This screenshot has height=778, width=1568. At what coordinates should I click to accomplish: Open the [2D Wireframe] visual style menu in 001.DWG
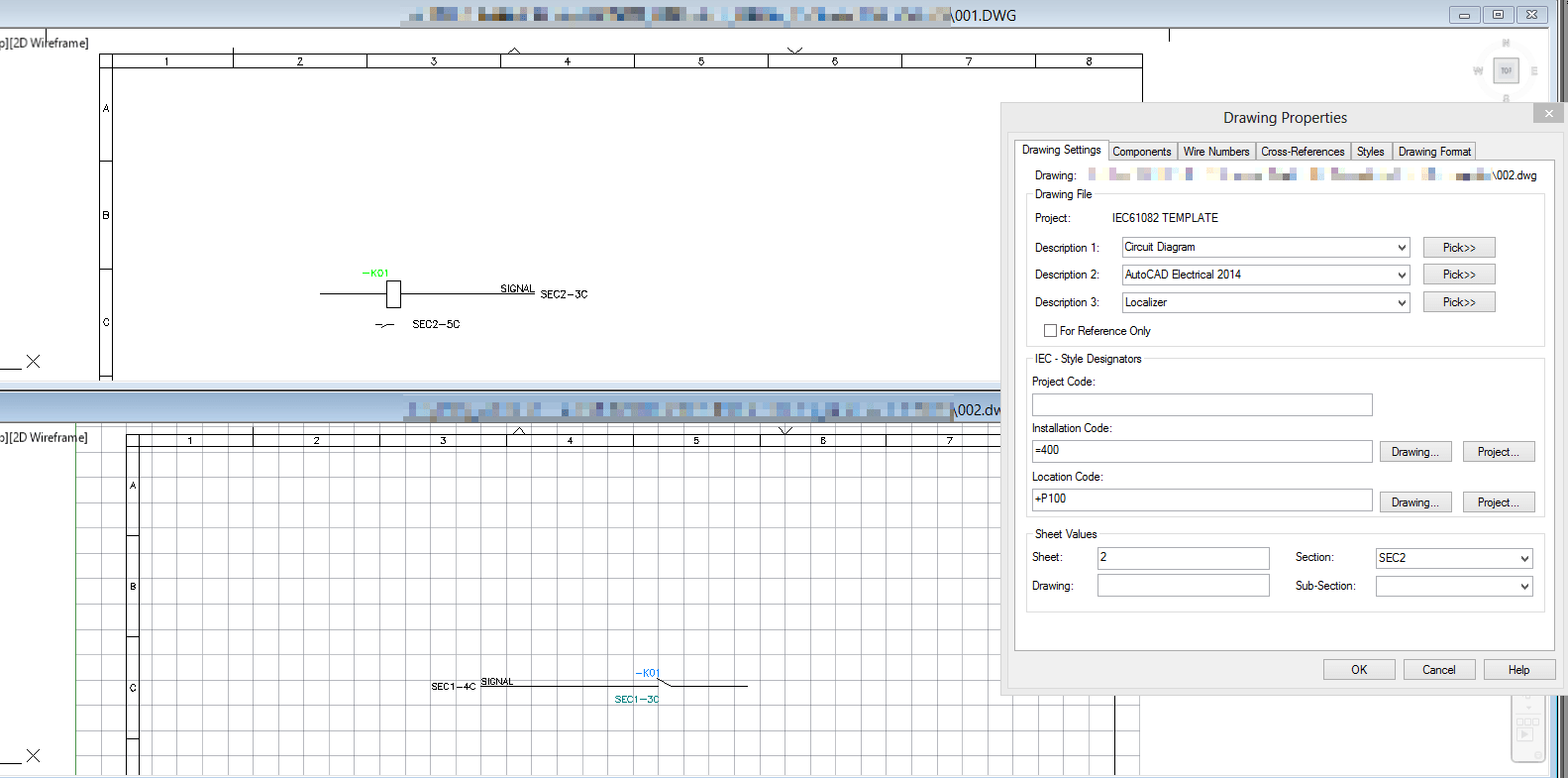click(50, 44)
